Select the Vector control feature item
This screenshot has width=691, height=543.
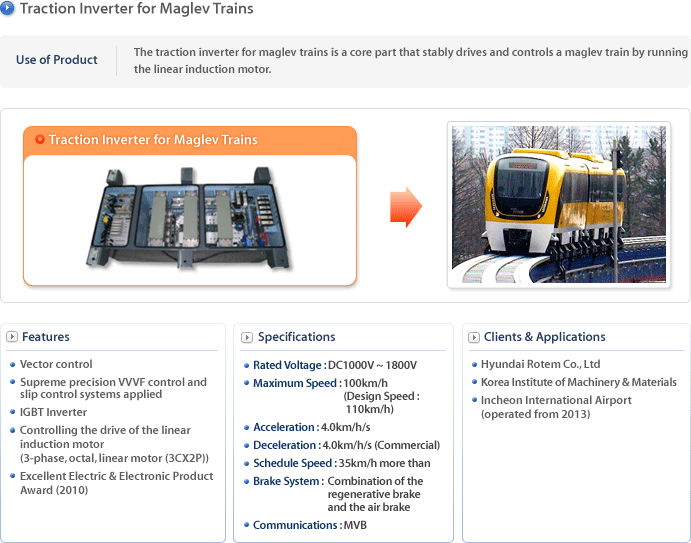pyautogui.click(x=56, y=364)
